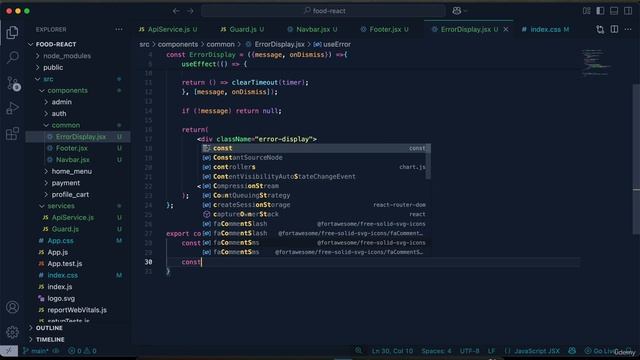Image resolution: width=640 pixels, height=360 pixels.
Task: Switch to the Guard.js tab
Action: (x=242, y=29)
